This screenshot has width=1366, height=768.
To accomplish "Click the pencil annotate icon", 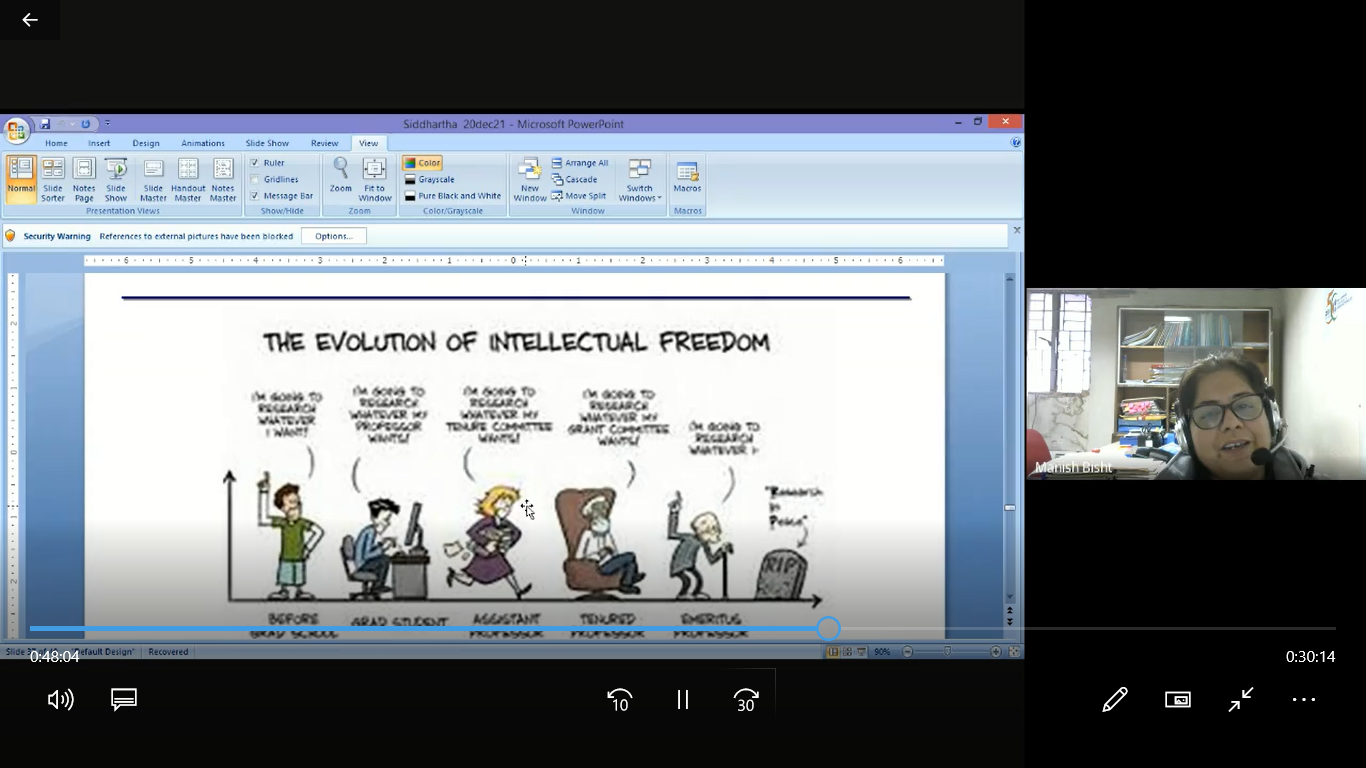I will tap(1115, 700).
